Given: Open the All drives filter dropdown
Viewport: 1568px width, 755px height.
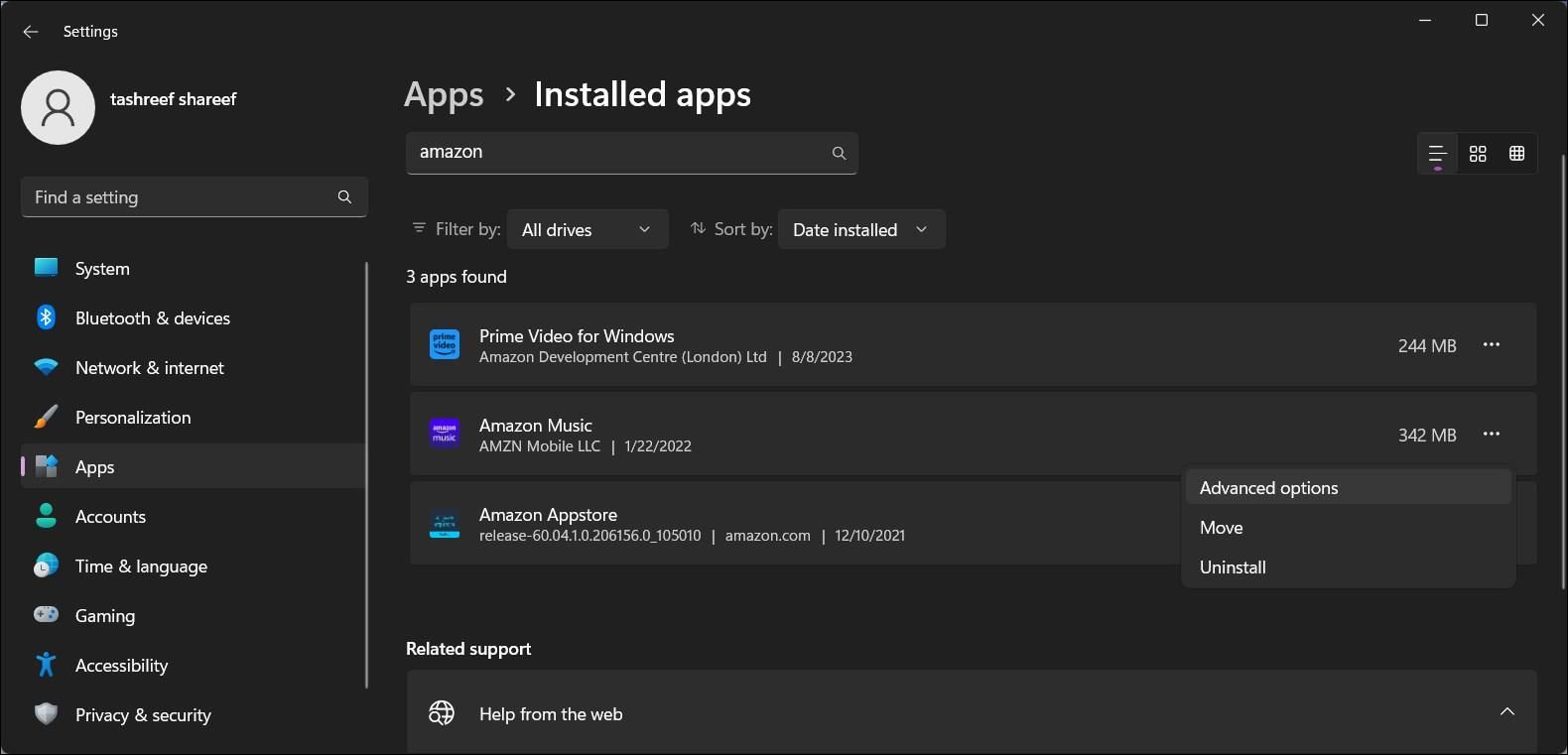Looking at the screenshot, I should 587,230.
